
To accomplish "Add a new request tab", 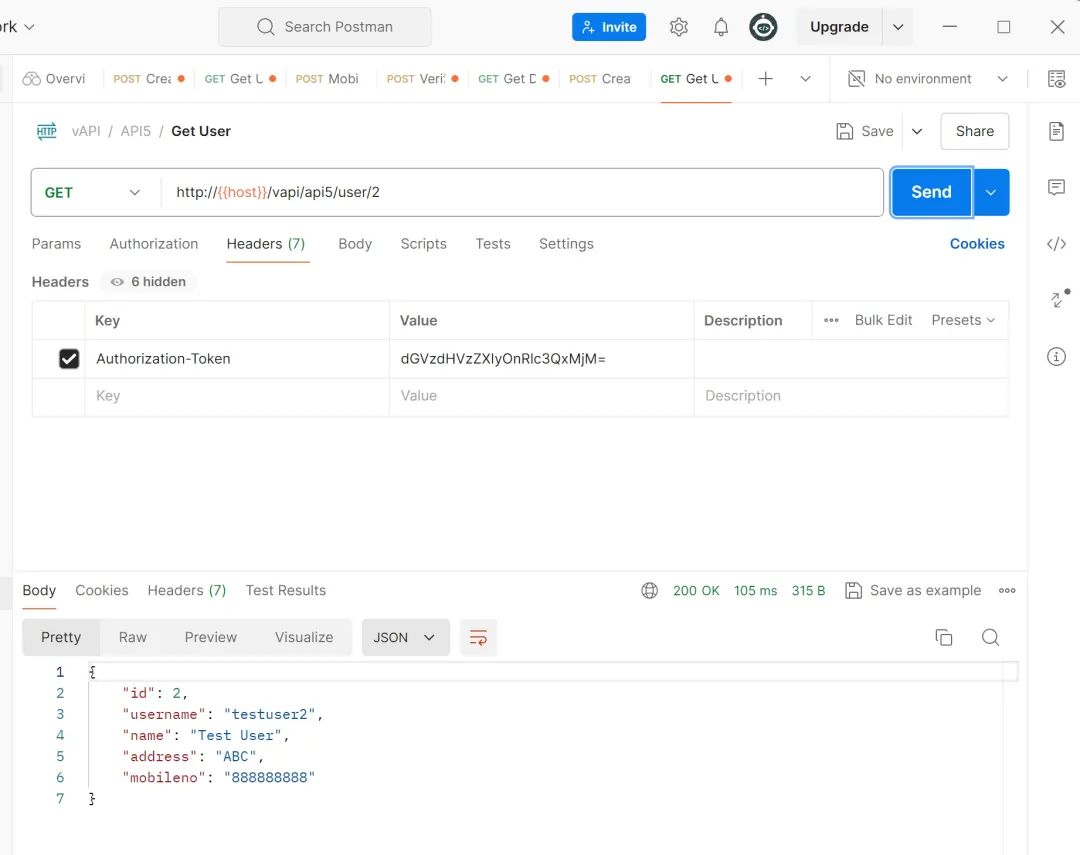I will click(765, 79).
